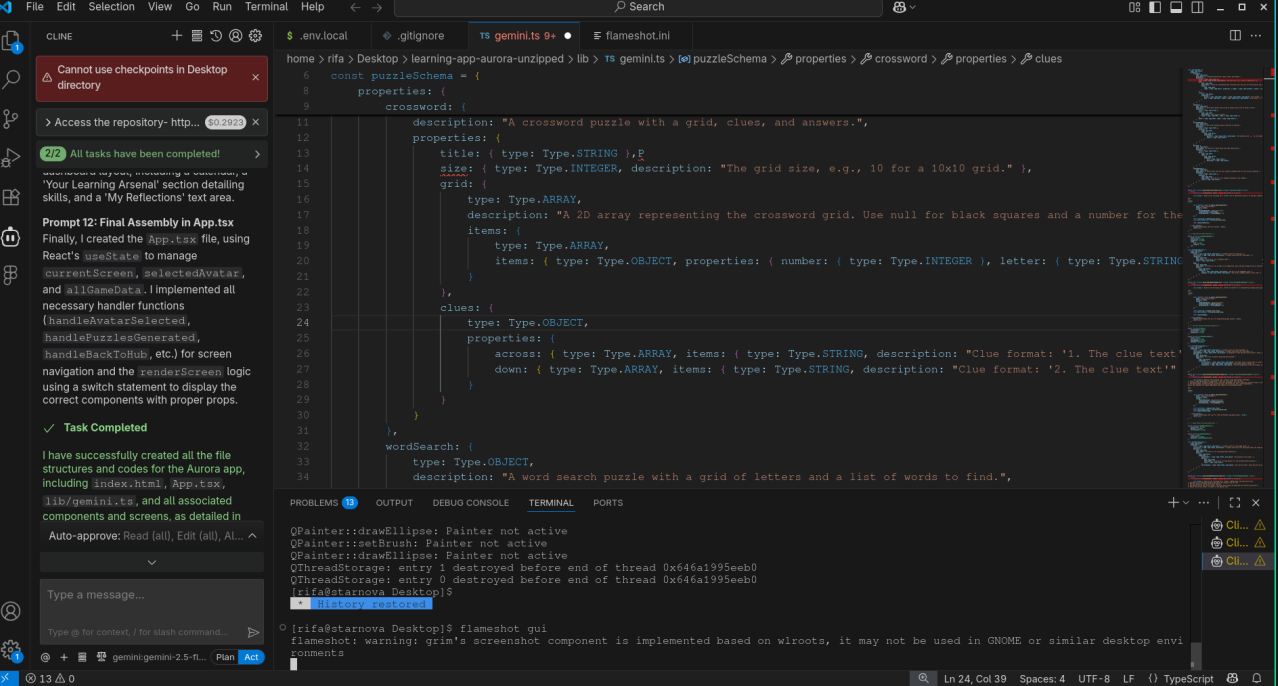1278x686 pixels.
Task: Open Accounts icon in activity bar
Action: (12, 611)
